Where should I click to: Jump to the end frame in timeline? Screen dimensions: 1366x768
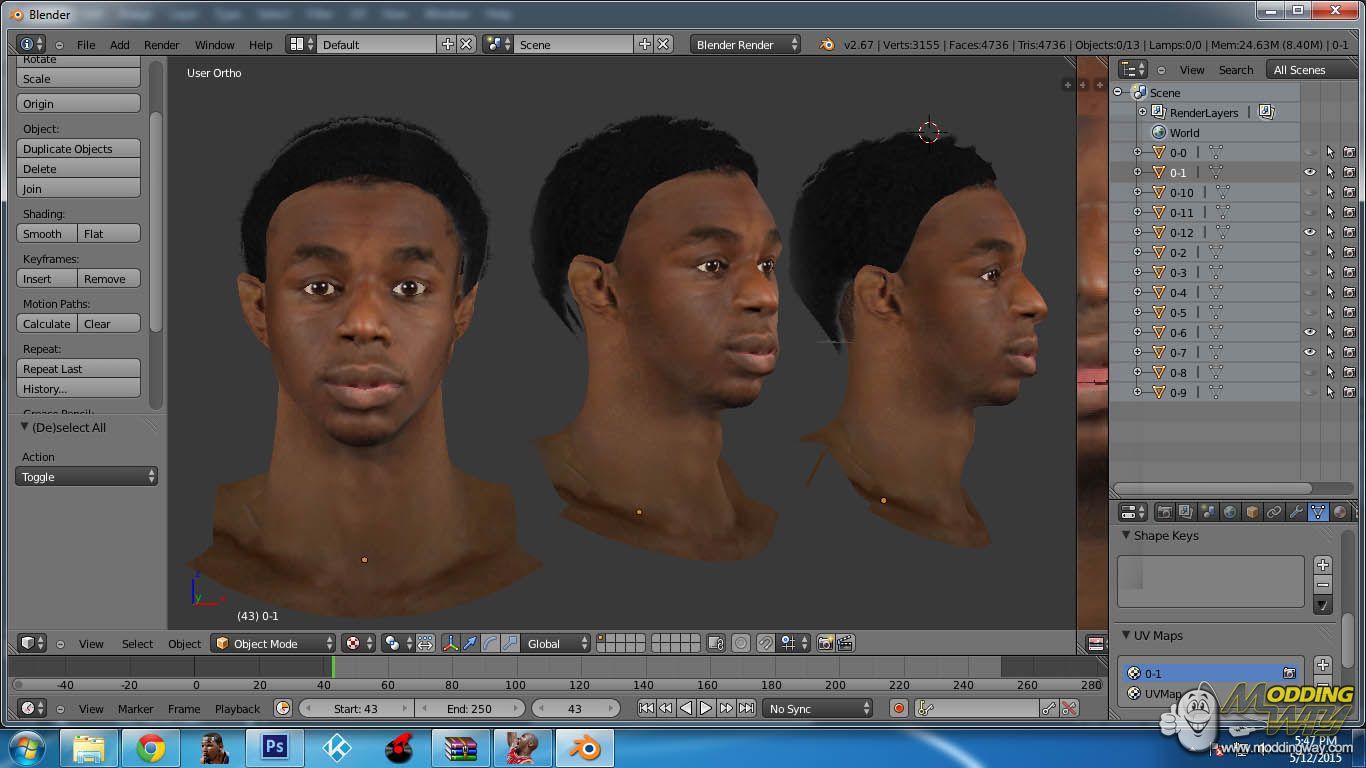tap(746, 708)
